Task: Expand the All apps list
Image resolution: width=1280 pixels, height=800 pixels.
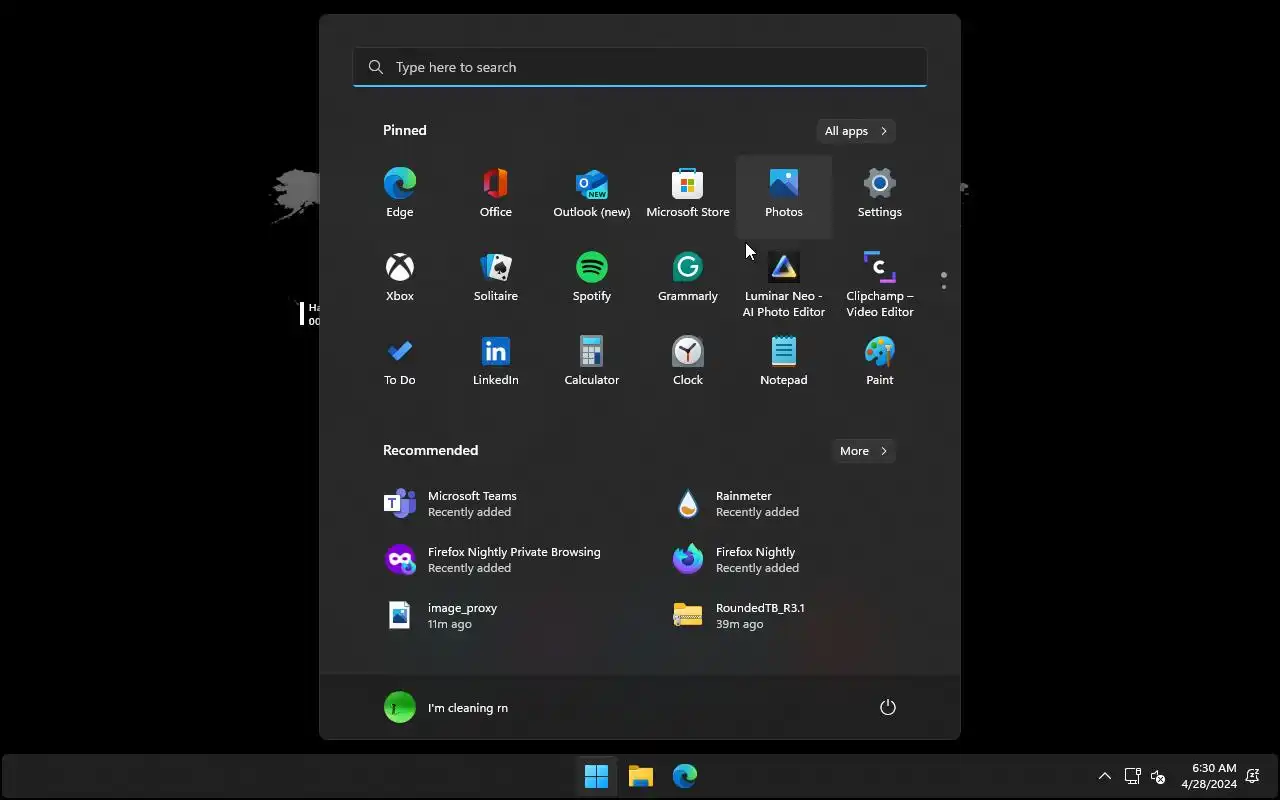Action: [x=855, y=131]
